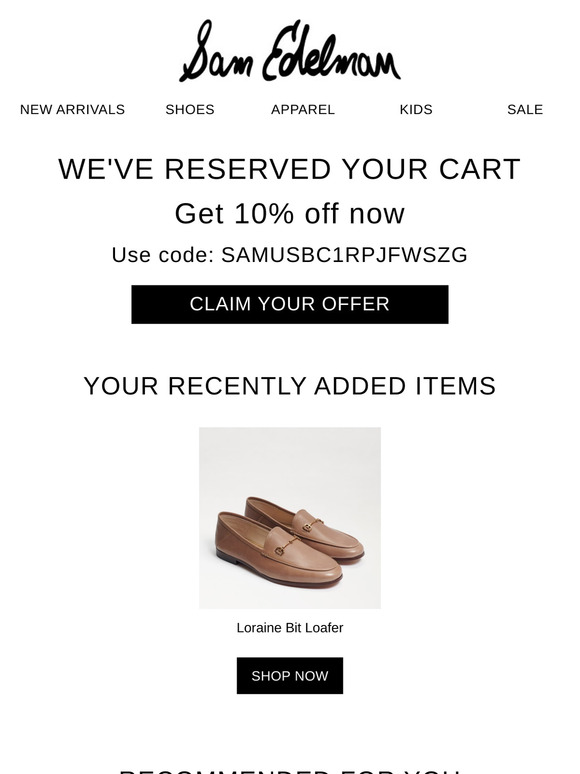Open the APPAREL menu link
This screenshot has width=580, height=774.
coord(303,110)
